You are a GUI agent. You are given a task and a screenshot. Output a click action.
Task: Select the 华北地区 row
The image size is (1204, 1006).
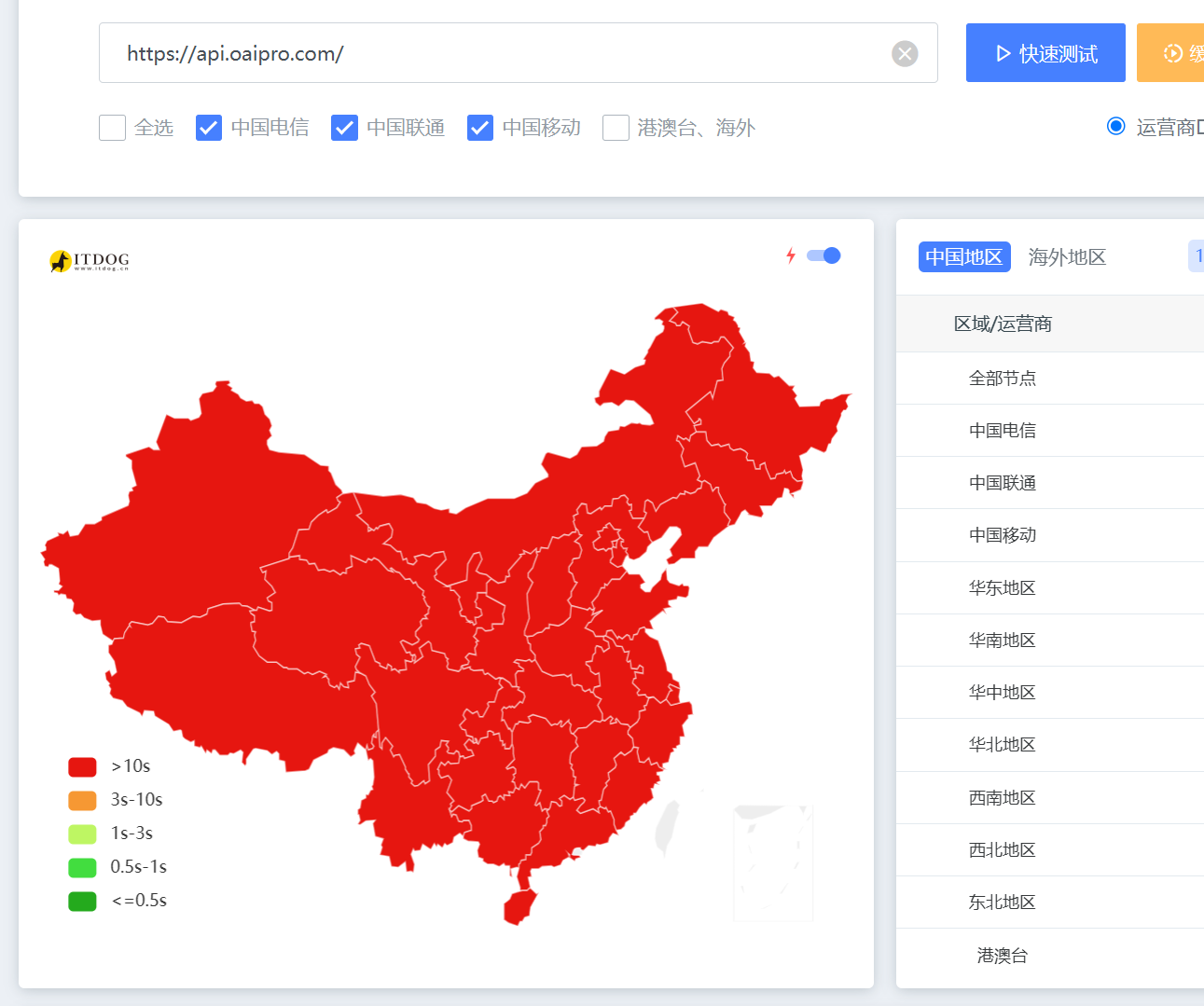tap(1050, 745)
